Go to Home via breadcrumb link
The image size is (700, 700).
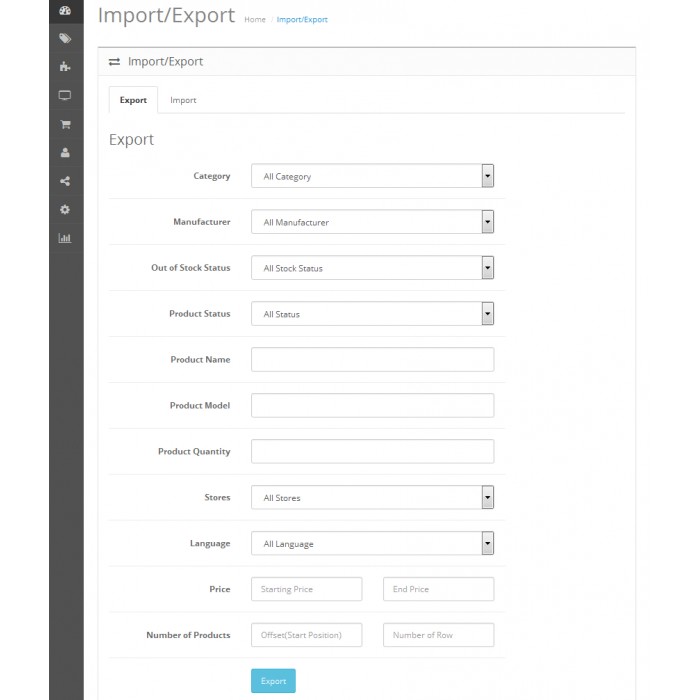click(x=255, y=20)
